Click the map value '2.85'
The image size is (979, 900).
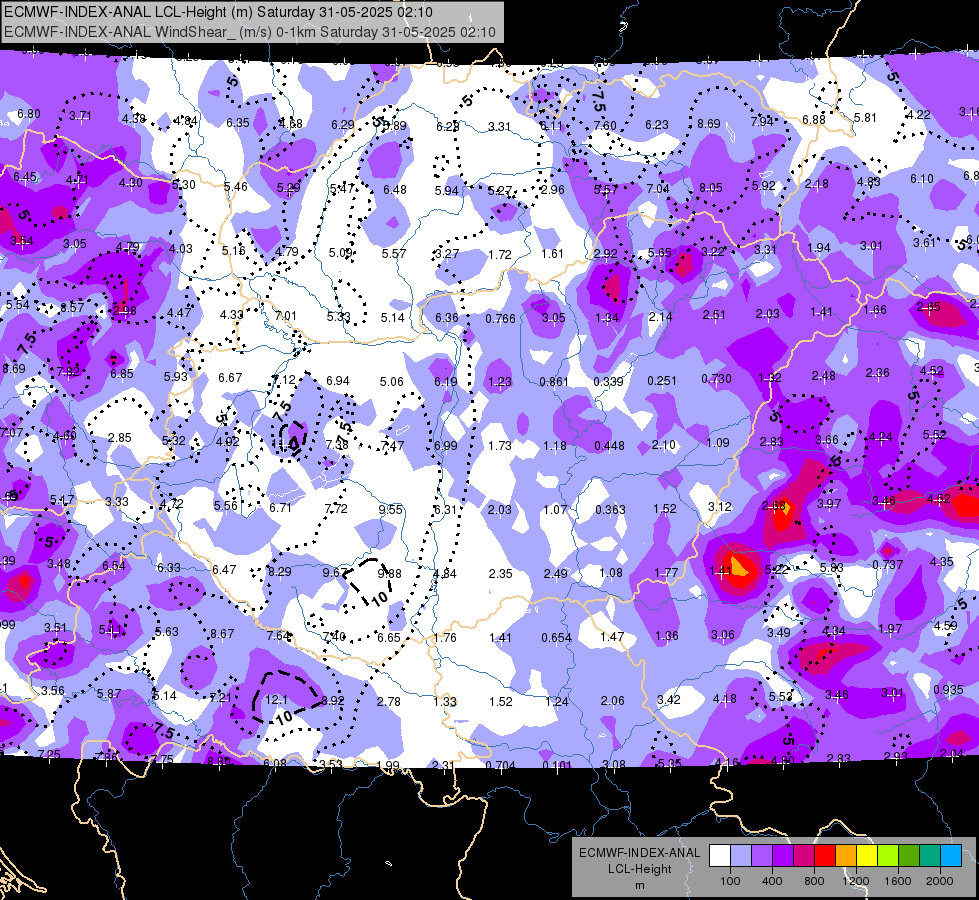119,438
